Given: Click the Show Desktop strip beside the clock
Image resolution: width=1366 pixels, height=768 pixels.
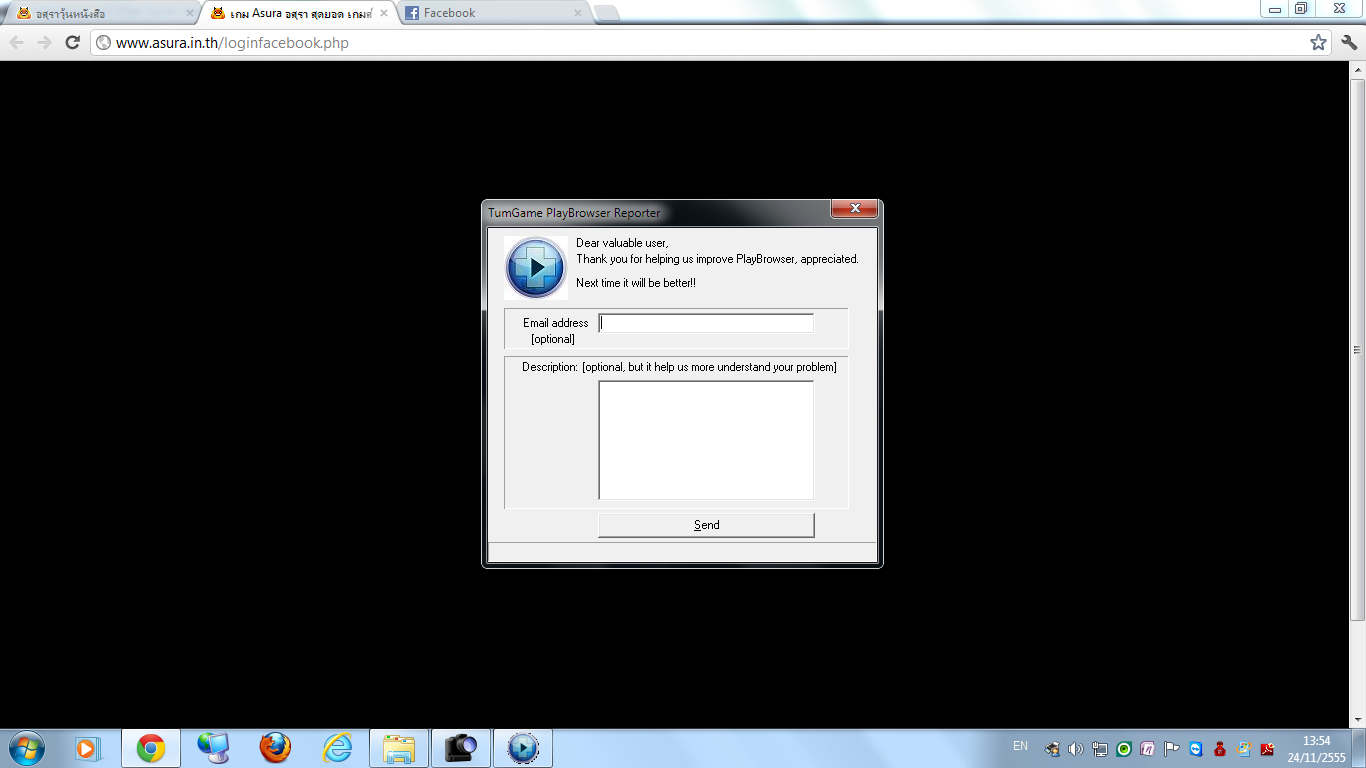Looking at the screenshot, I should tap(1359, 748).
